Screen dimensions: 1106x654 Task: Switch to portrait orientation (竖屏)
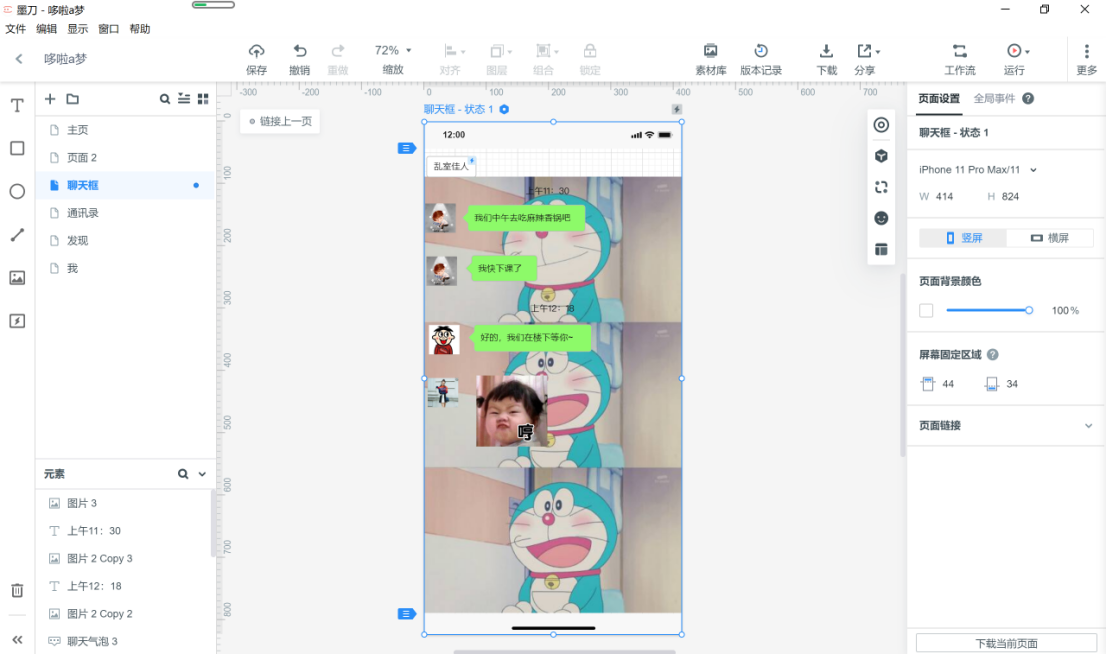pyautogui.click(x=963, y=238)
